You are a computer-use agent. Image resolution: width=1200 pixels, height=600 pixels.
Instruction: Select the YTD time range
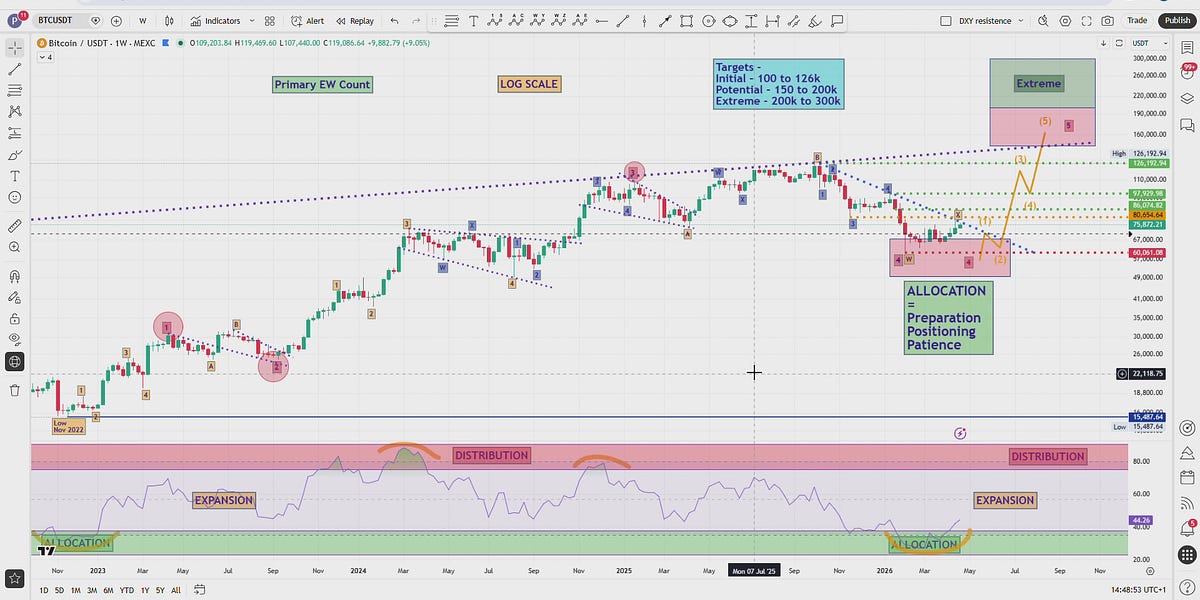coord(127,590)
